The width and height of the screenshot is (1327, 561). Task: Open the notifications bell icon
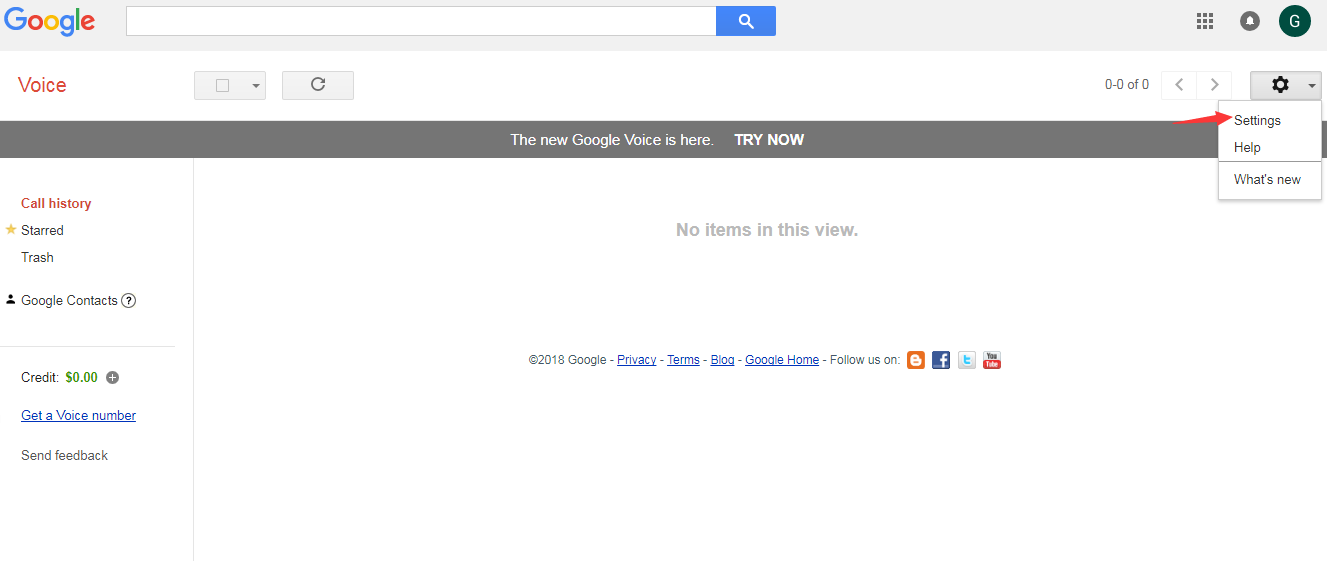click(x=1250, y=21)
